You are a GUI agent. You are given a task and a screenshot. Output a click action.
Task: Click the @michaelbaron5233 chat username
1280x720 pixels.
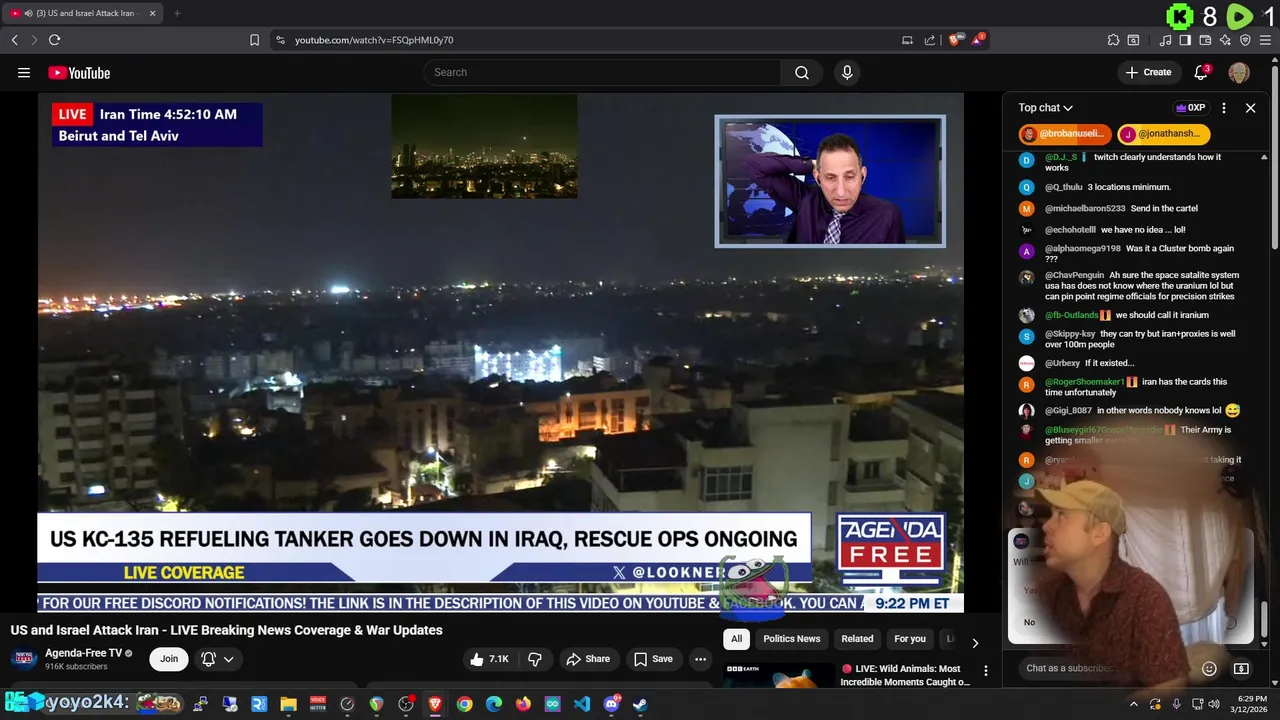coord(1085,209)
